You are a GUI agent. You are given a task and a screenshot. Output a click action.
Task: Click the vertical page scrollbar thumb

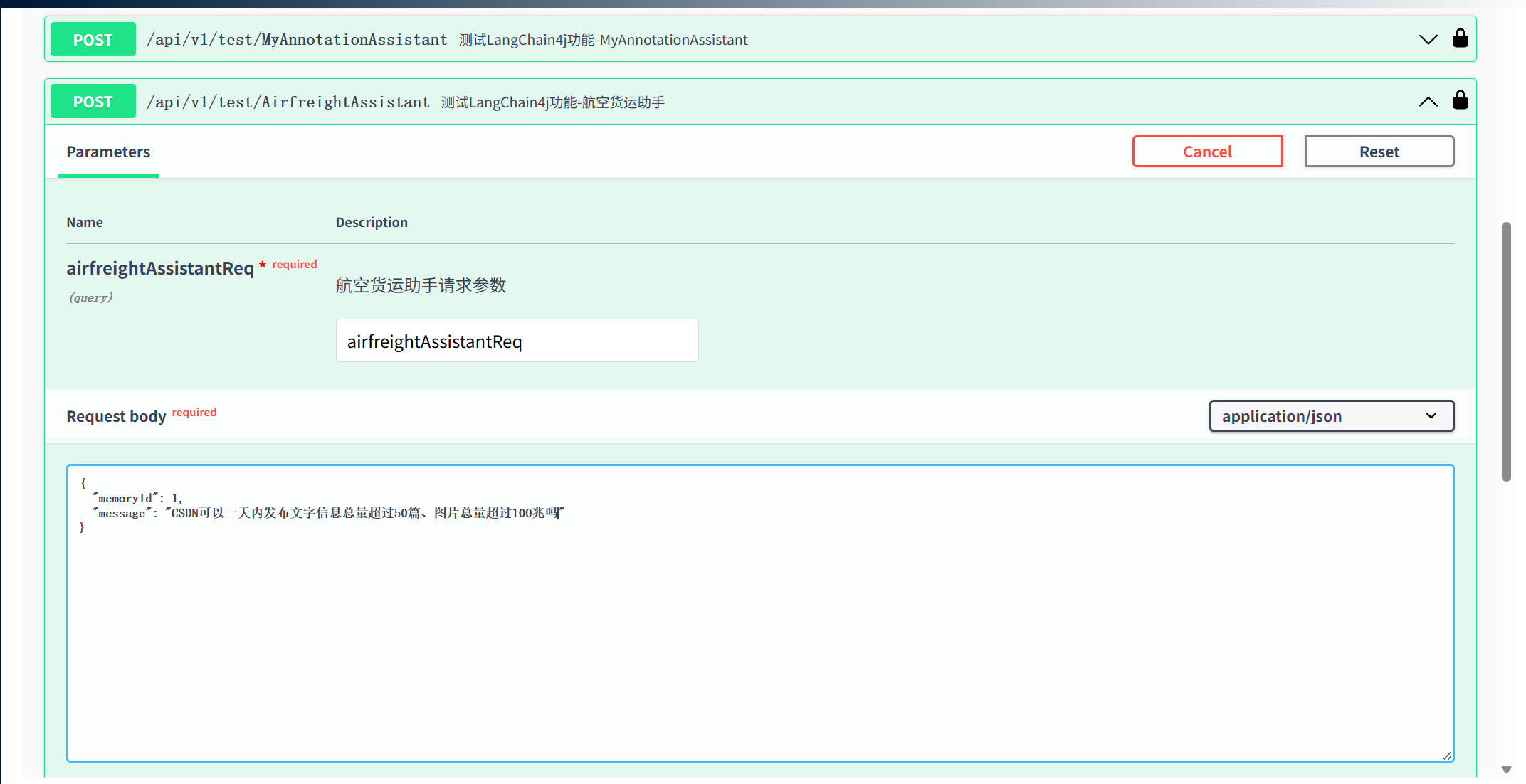[x=1506, y=352]
